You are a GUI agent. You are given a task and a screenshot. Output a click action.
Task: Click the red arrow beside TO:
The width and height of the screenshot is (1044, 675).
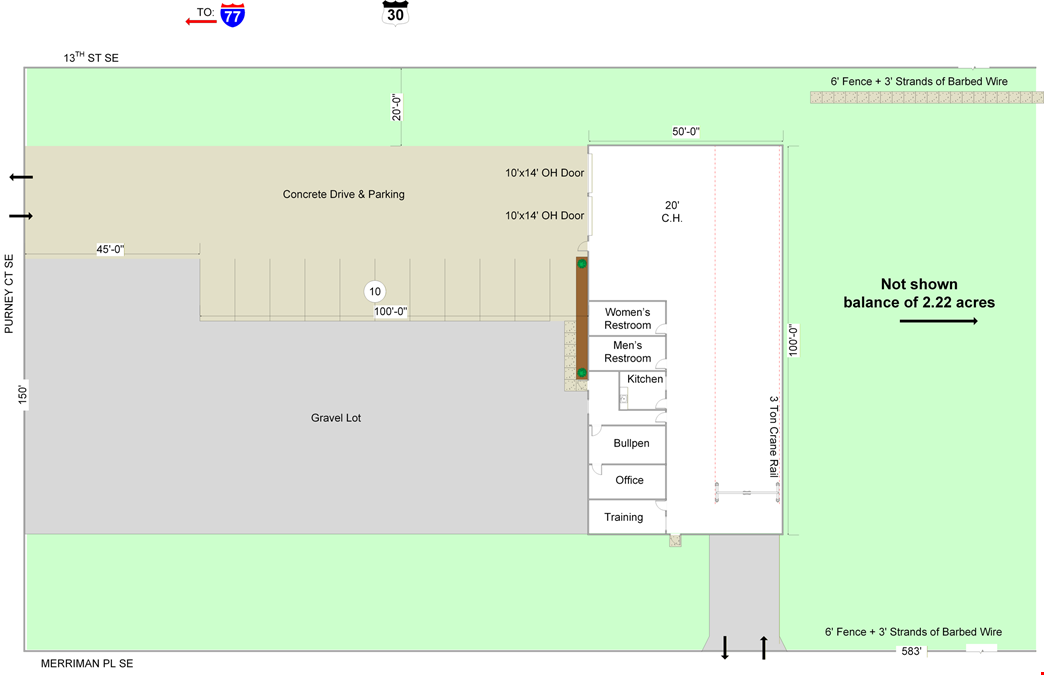[x=201, y=21]
